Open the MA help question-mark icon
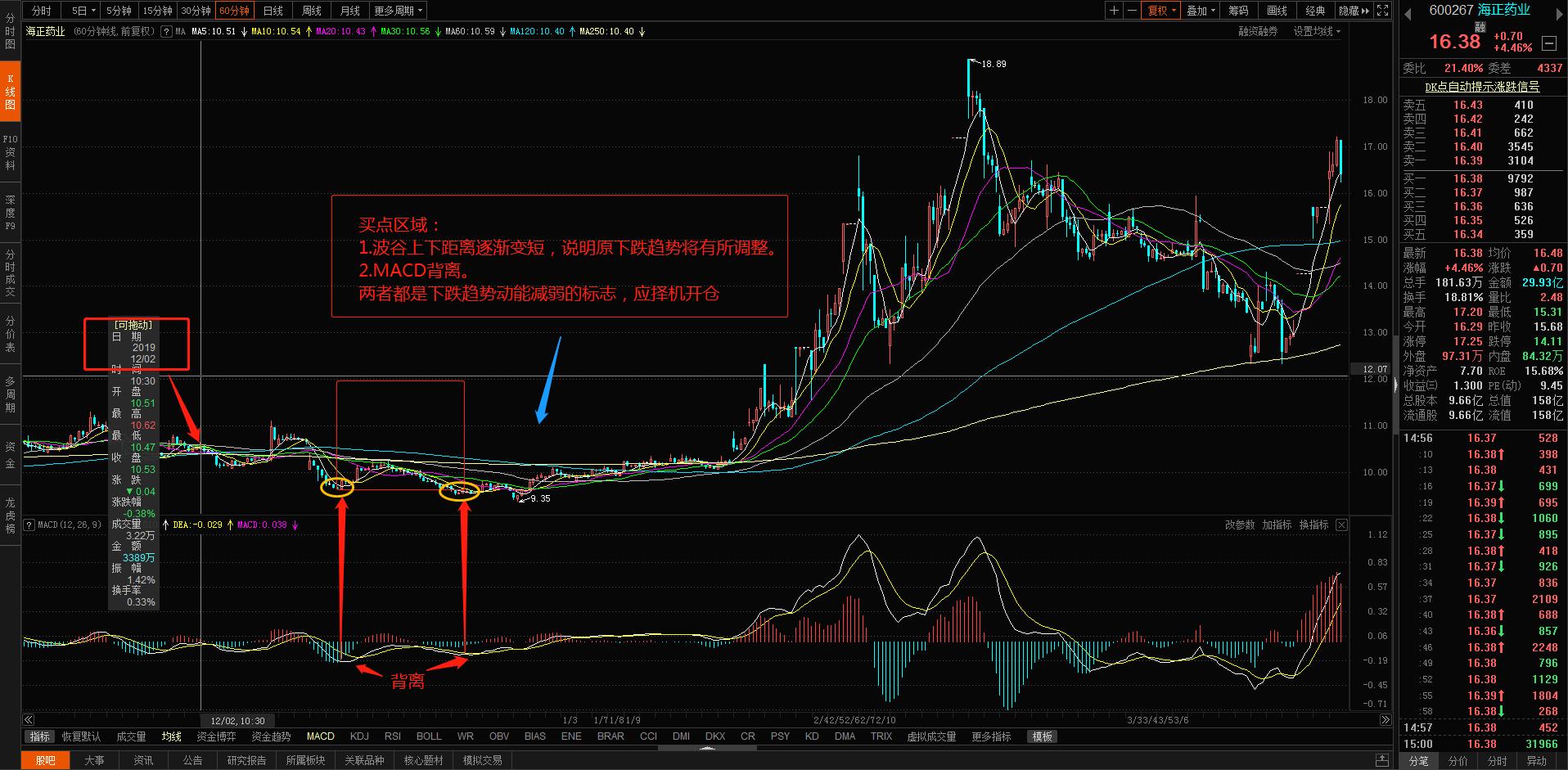The width and height of the screenshot is (1568, 770). 166,32
